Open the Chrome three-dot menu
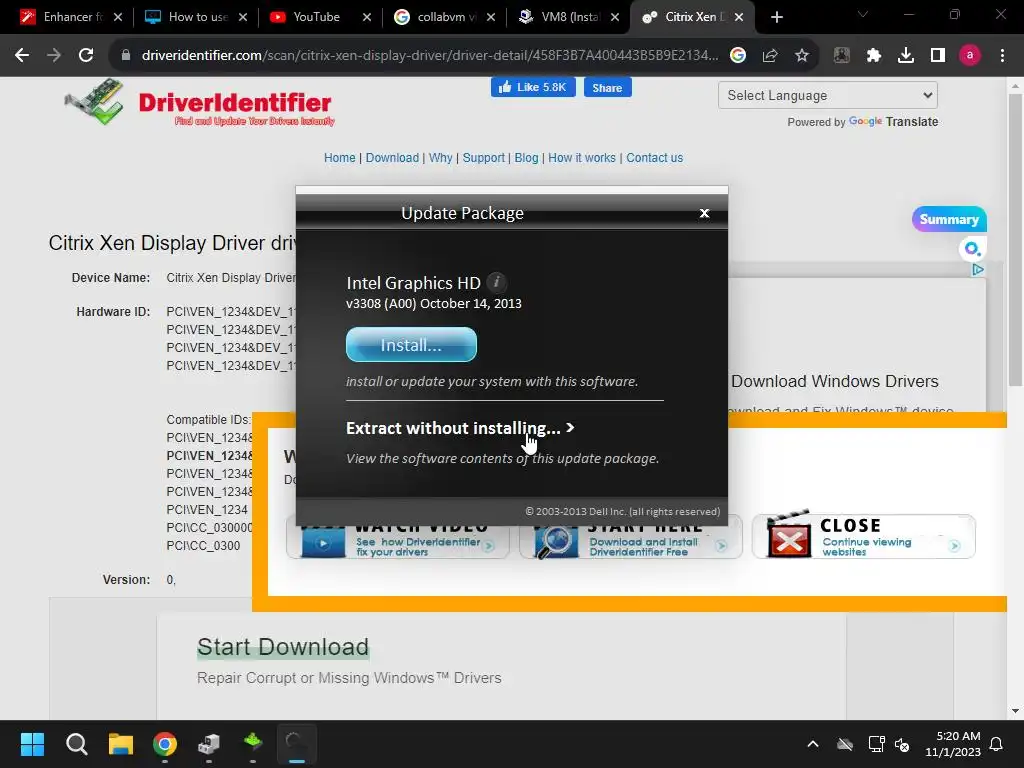 click(x=1002, y=56)
